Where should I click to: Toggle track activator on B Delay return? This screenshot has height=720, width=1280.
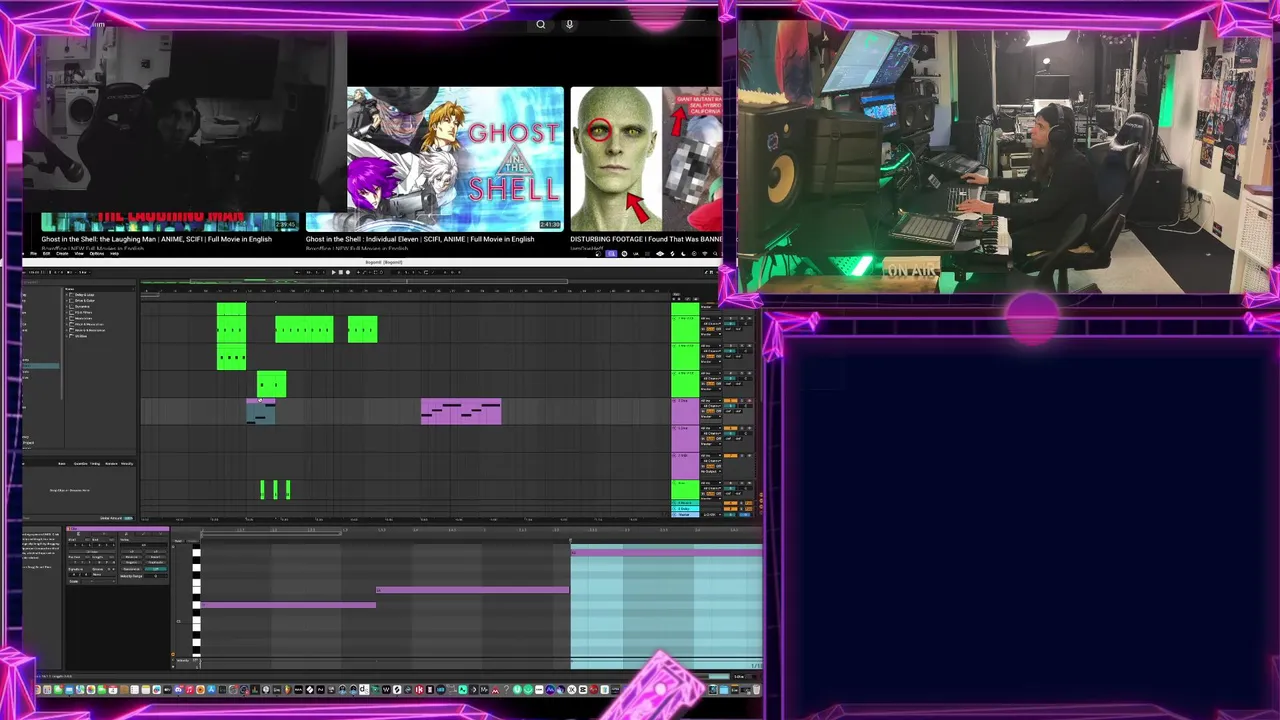[x=730, y=509]
